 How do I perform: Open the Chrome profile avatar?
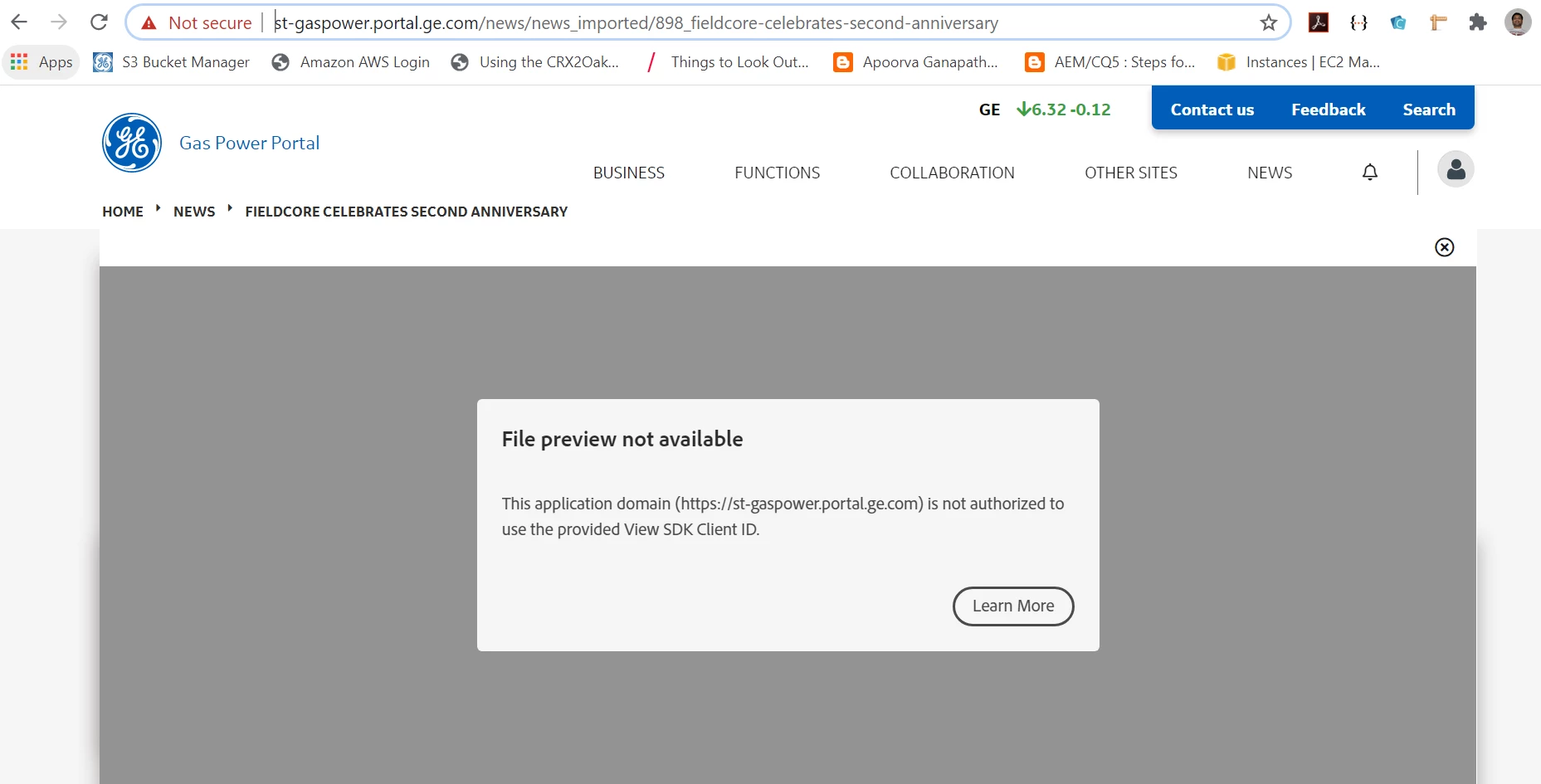pyautogui.click(x=1518, y=22)
